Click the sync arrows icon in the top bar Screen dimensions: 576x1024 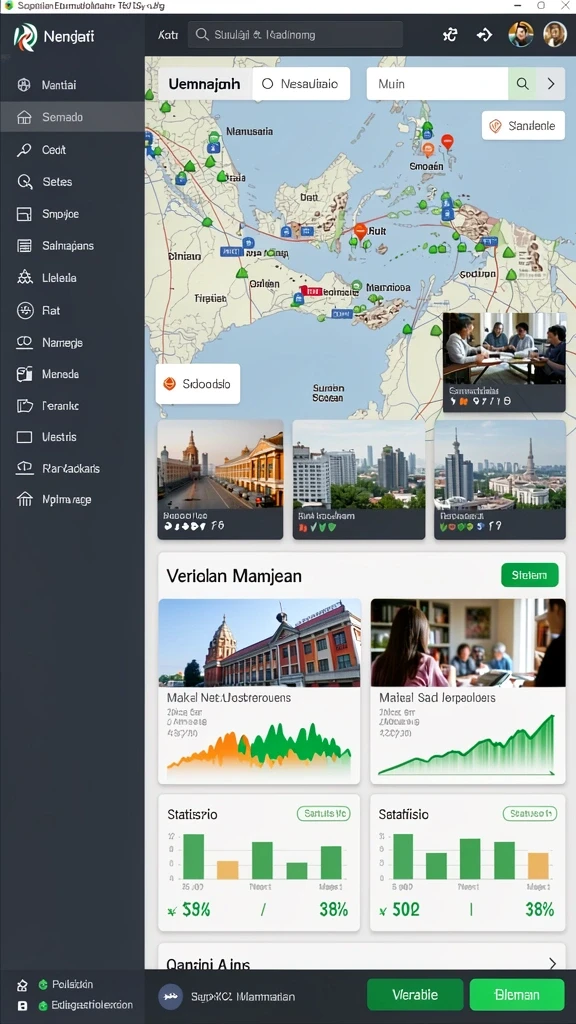450,35
